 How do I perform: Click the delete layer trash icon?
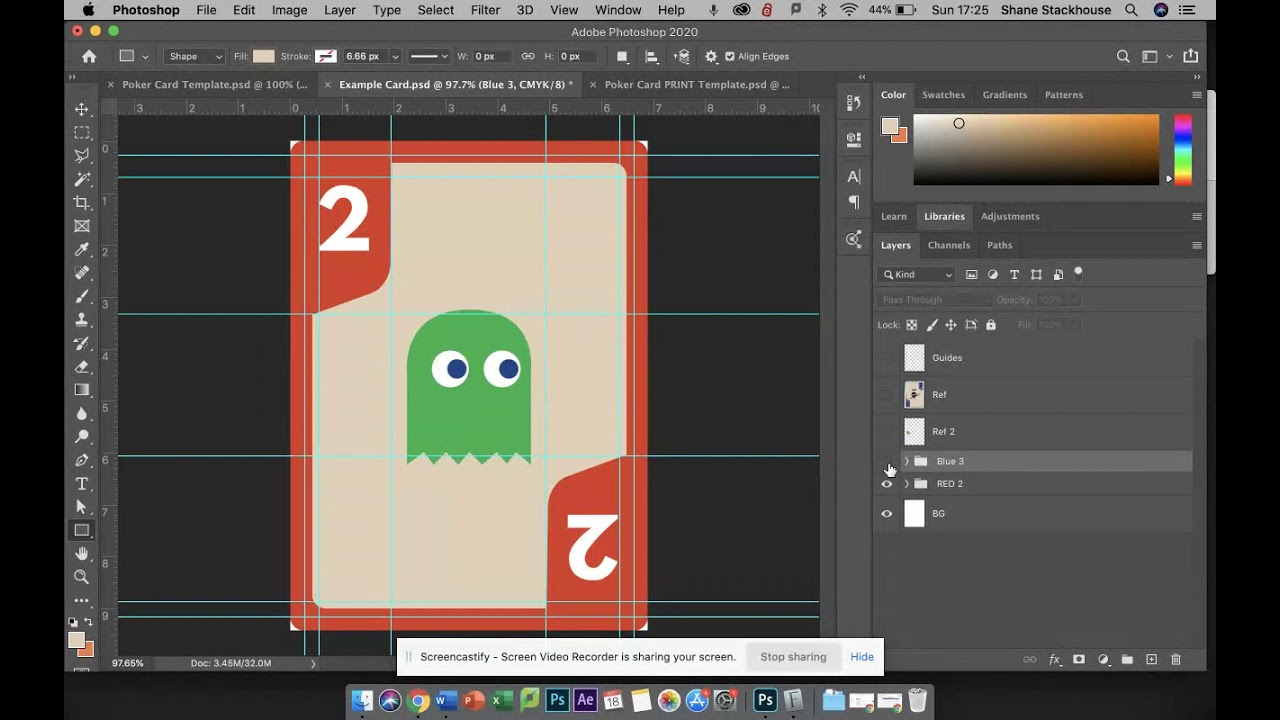1176,660
